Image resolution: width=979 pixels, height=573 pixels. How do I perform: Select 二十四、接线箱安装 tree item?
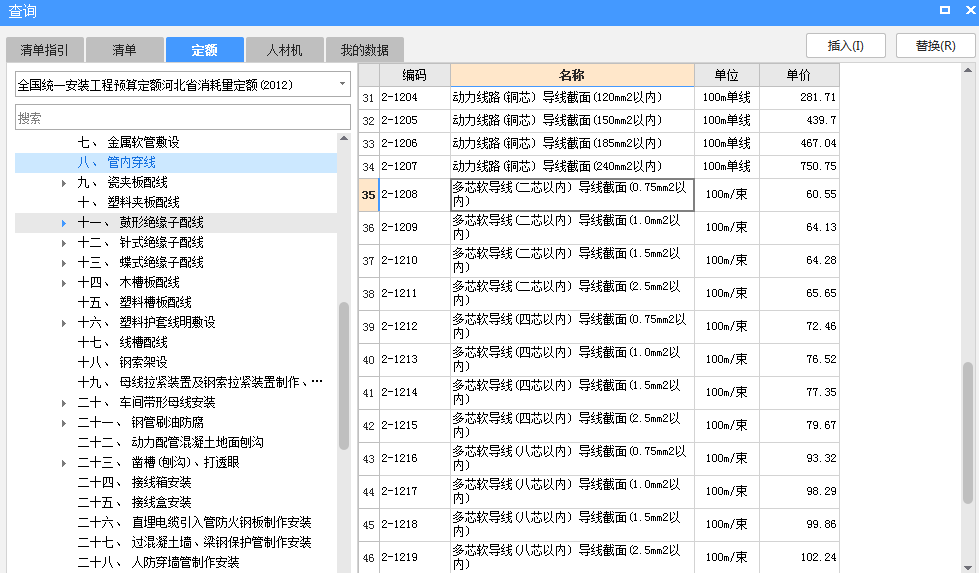click(134, 482)
